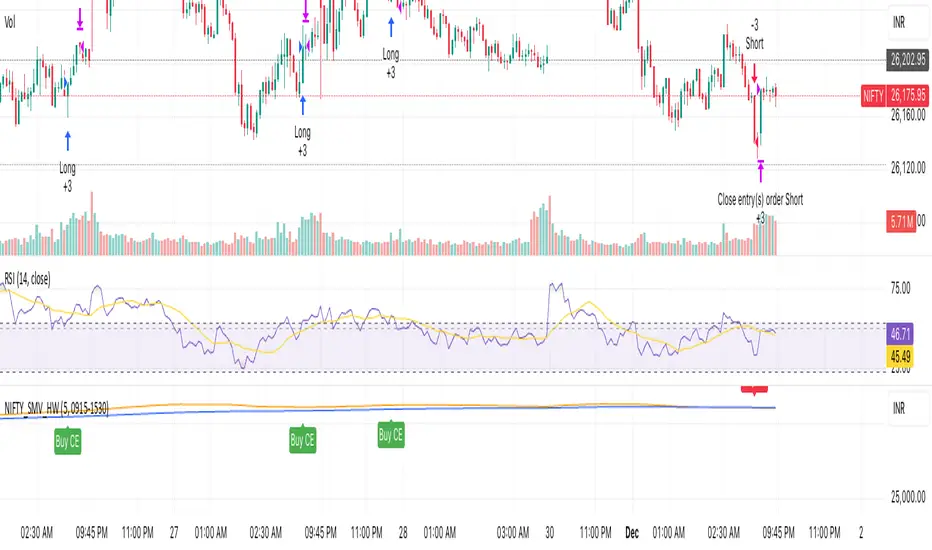
Task: Click the grey 26,202.95 price label
Action: click(908, 59)
